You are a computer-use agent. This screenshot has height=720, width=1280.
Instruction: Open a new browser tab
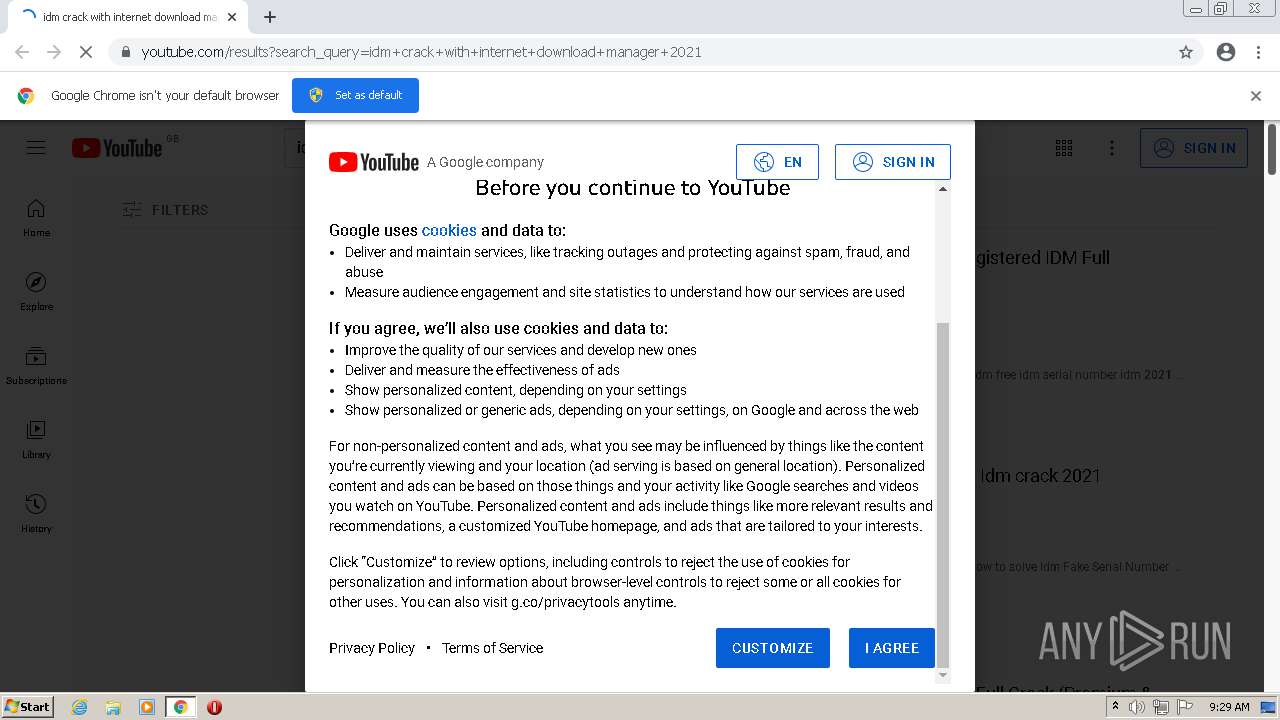click(270, 17)
